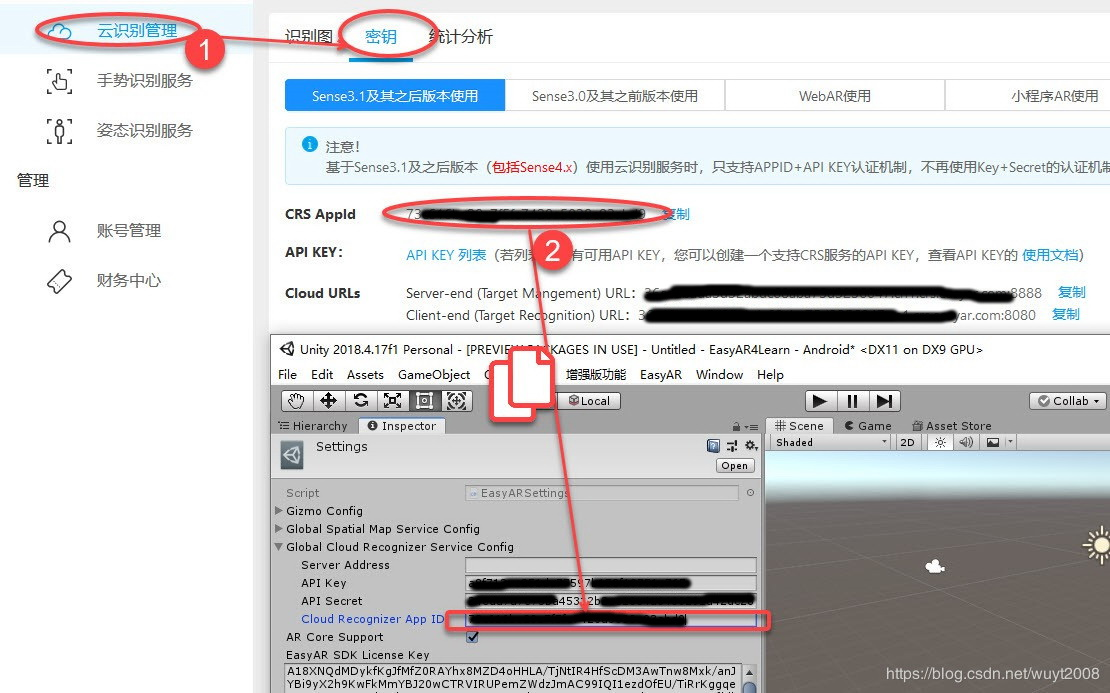Screen dimensions: 1110x693
Task: Switch to the Asset Store tab
Action: (x=951, y=426)
